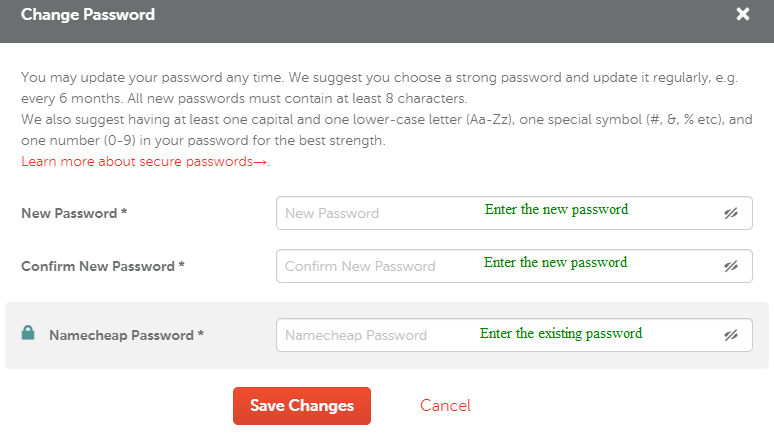The image size is (774, 444).
Task: Click the asterisk beside Namecheap Password
Action: 200,333
